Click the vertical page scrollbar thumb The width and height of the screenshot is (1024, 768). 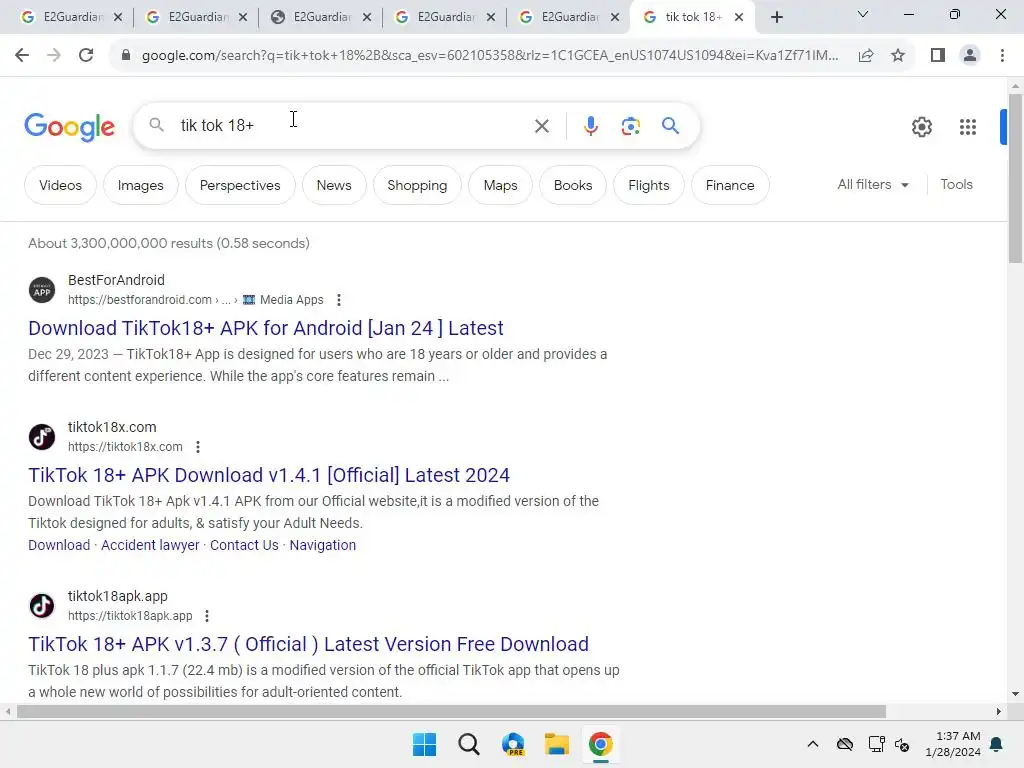coord(1015,178)
